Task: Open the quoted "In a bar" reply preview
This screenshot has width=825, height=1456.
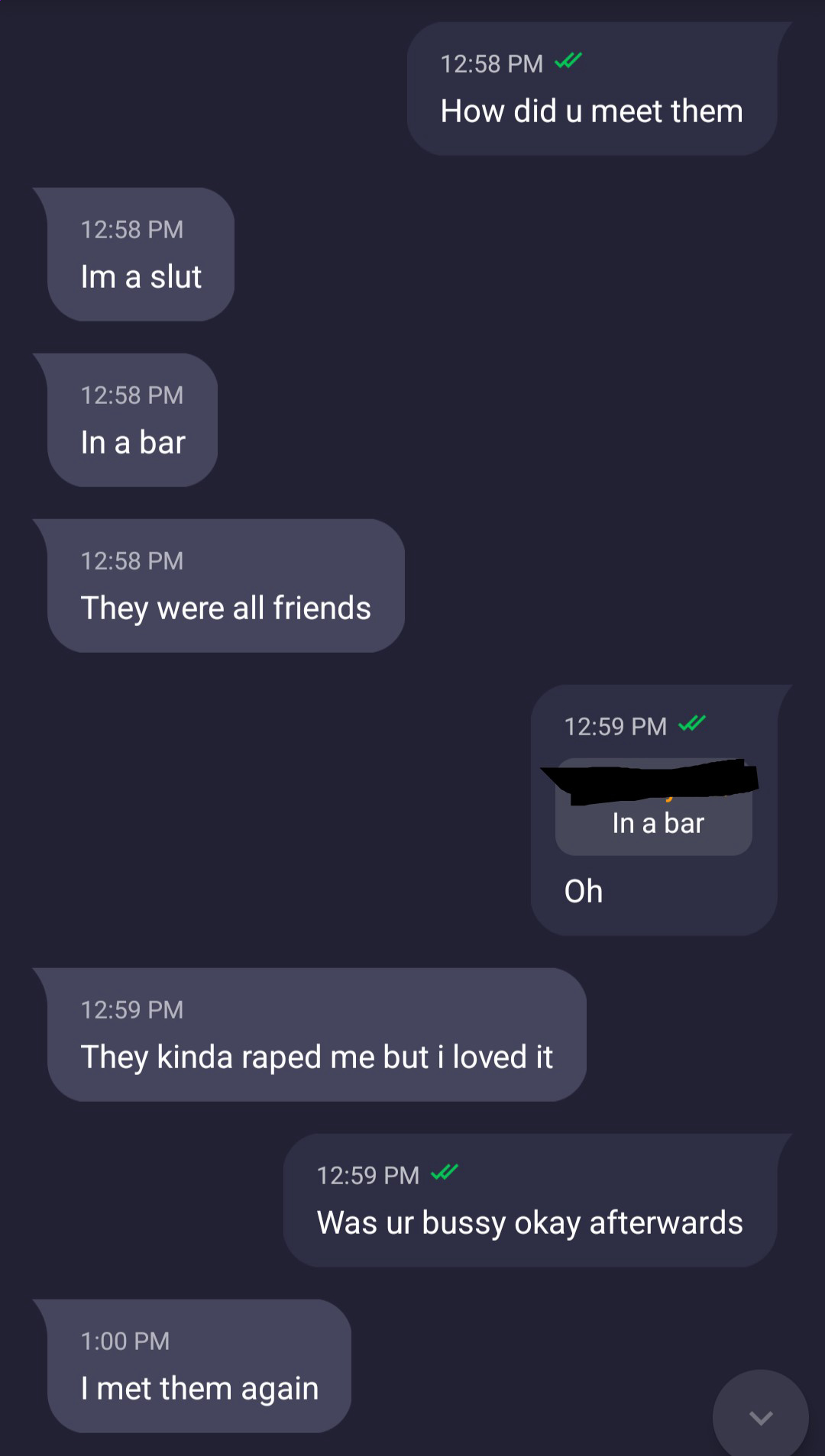Action: [x=654, y=808]
